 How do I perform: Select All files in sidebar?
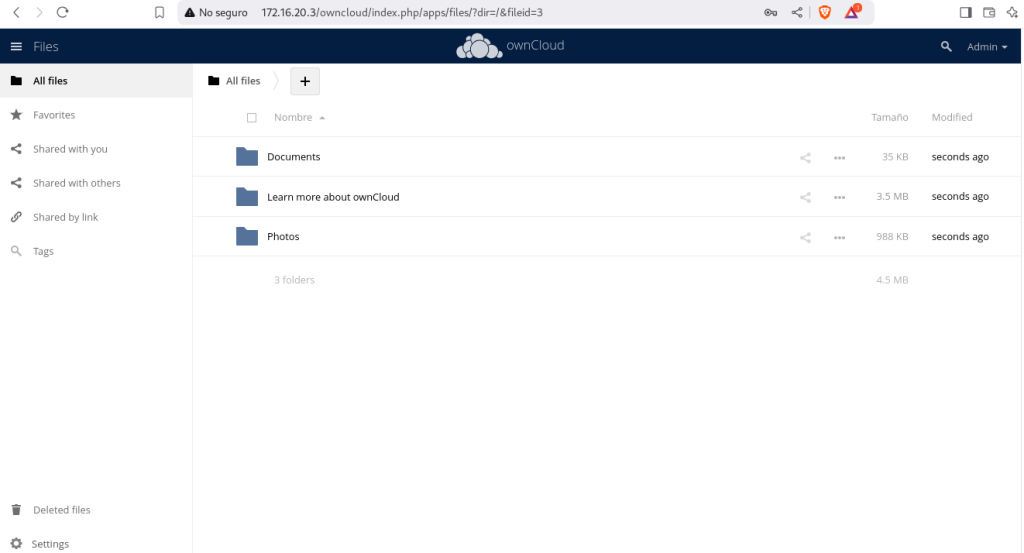pos(96,81)
